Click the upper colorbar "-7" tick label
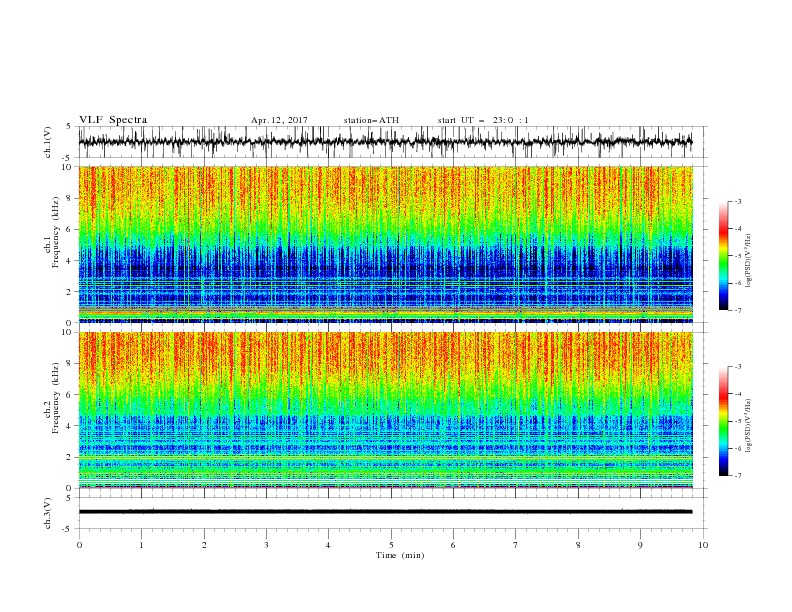The image size is (792, 612). [x=738, y=310]
